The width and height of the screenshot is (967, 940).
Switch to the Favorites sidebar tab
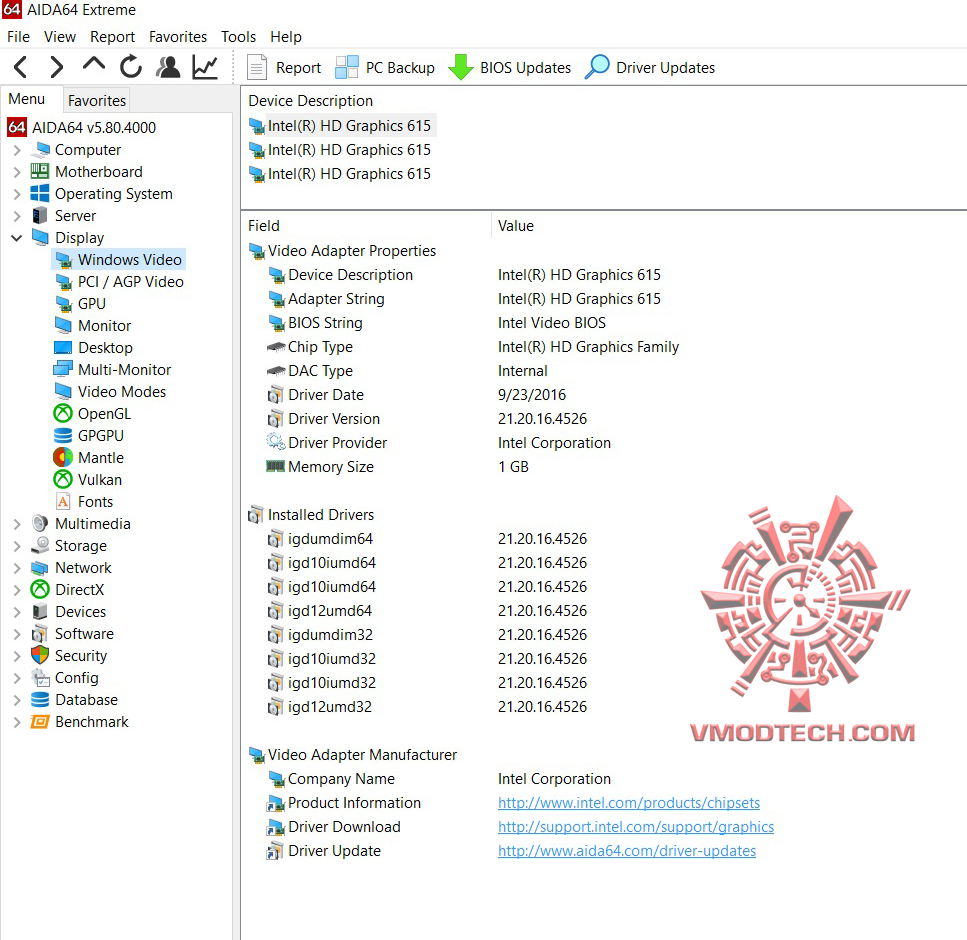pos(97,100)
